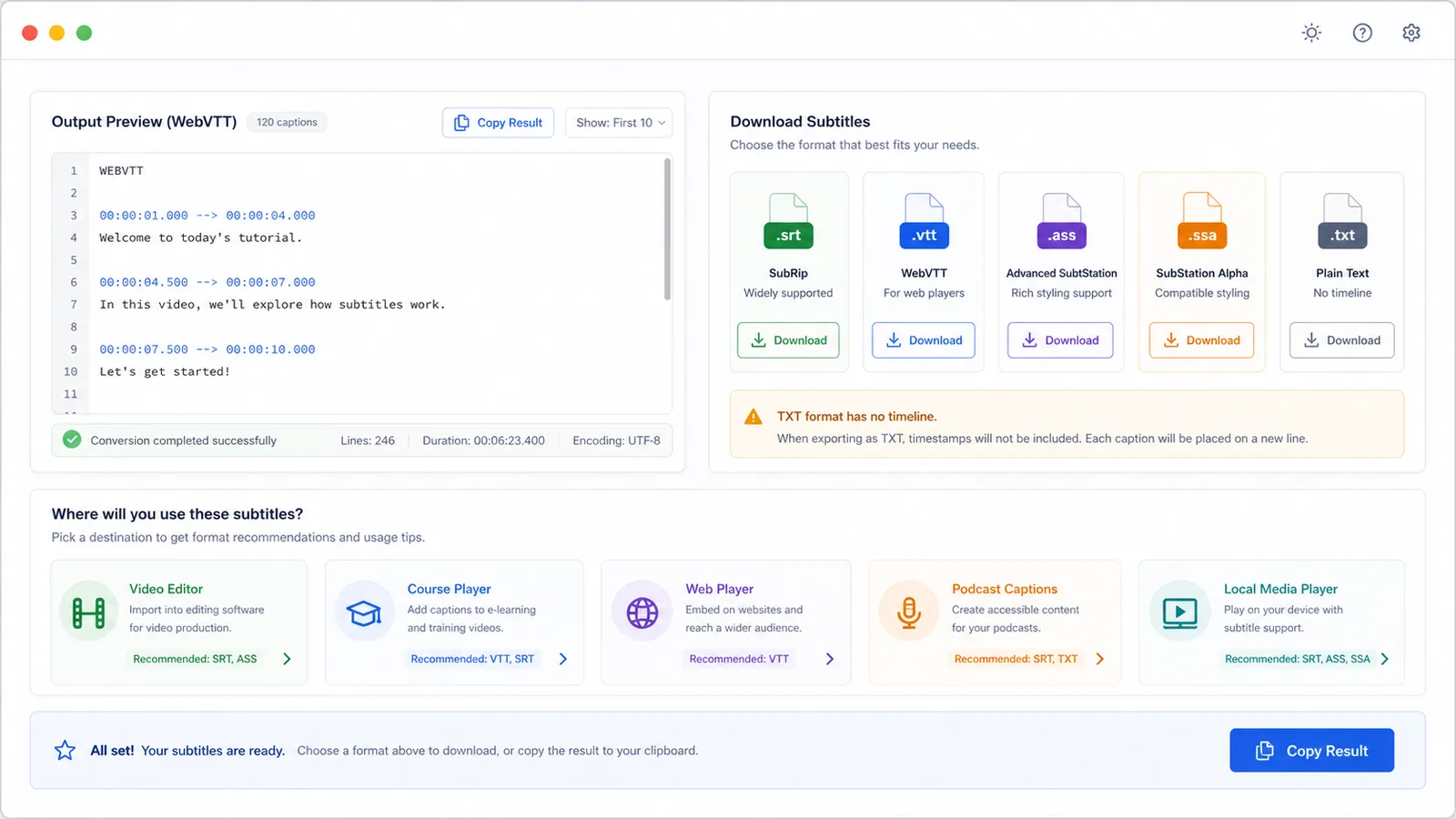1456x819 pixels.
Task: Download the Advanced SubStation ASS file
Action: coord(1060,340)
